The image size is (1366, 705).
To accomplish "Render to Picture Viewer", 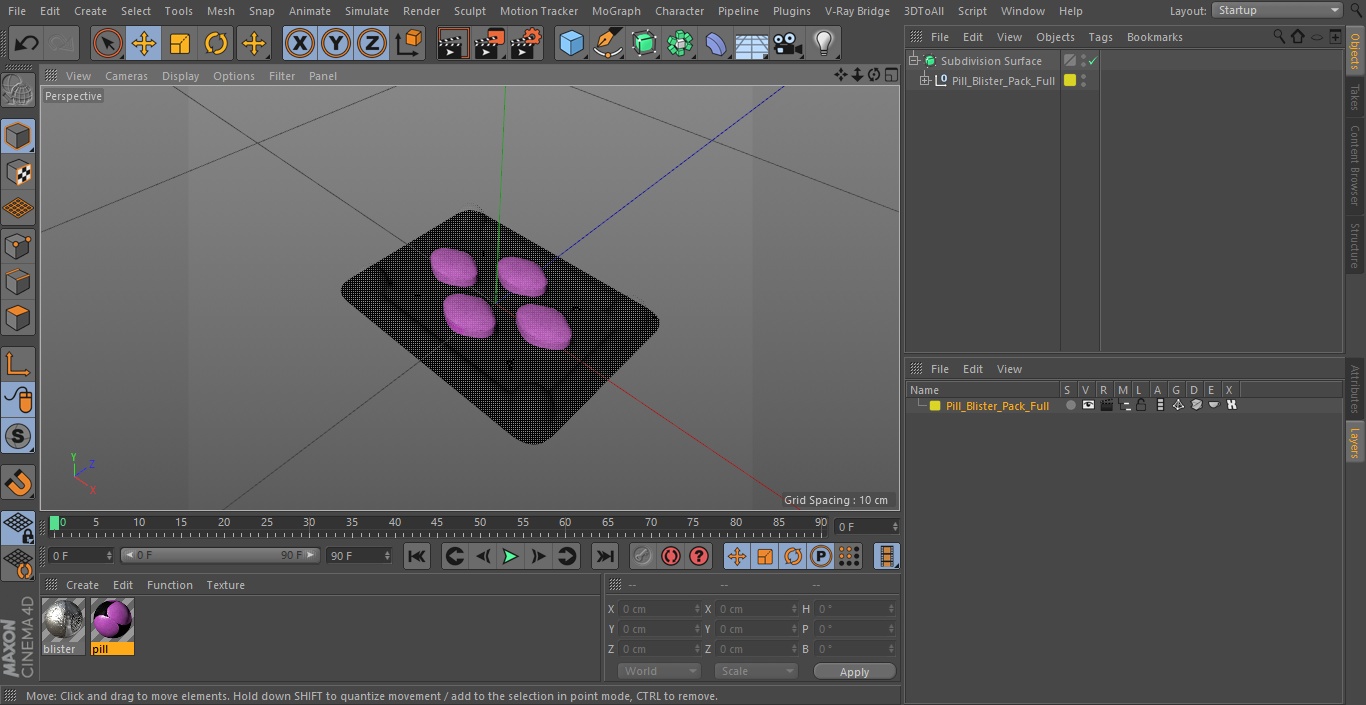I will tap(489, 43).
